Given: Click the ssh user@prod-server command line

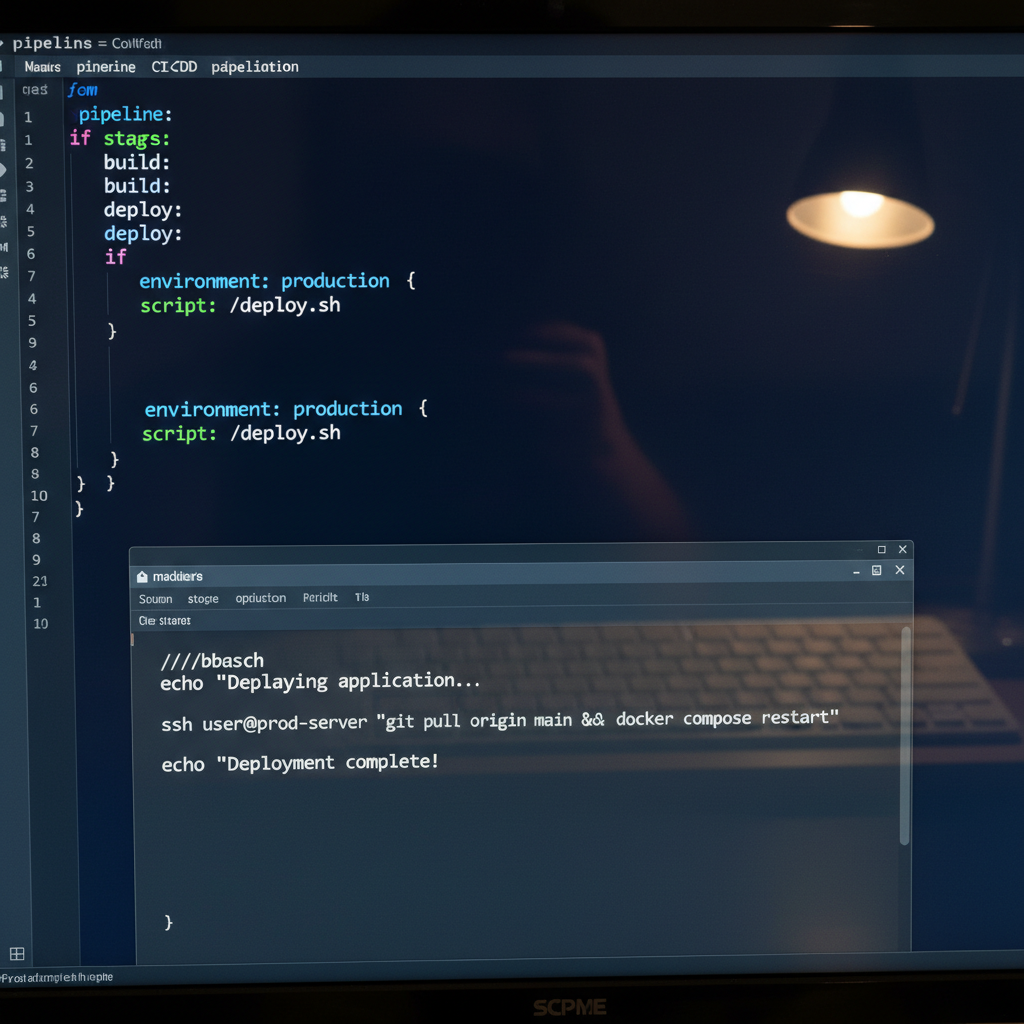Looking at the screenshot, I should pos(500,720).
